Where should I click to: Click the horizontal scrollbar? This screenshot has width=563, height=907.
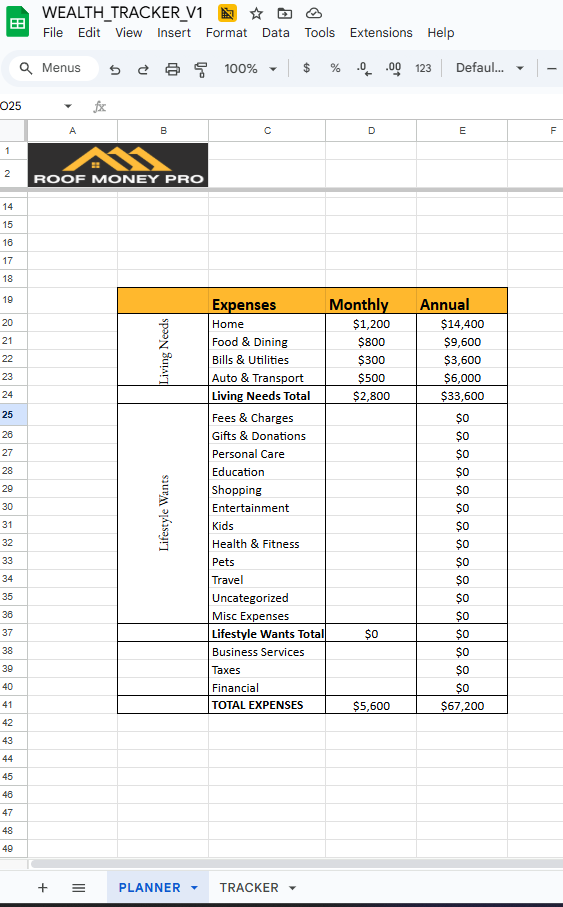(x=296, y=864)
